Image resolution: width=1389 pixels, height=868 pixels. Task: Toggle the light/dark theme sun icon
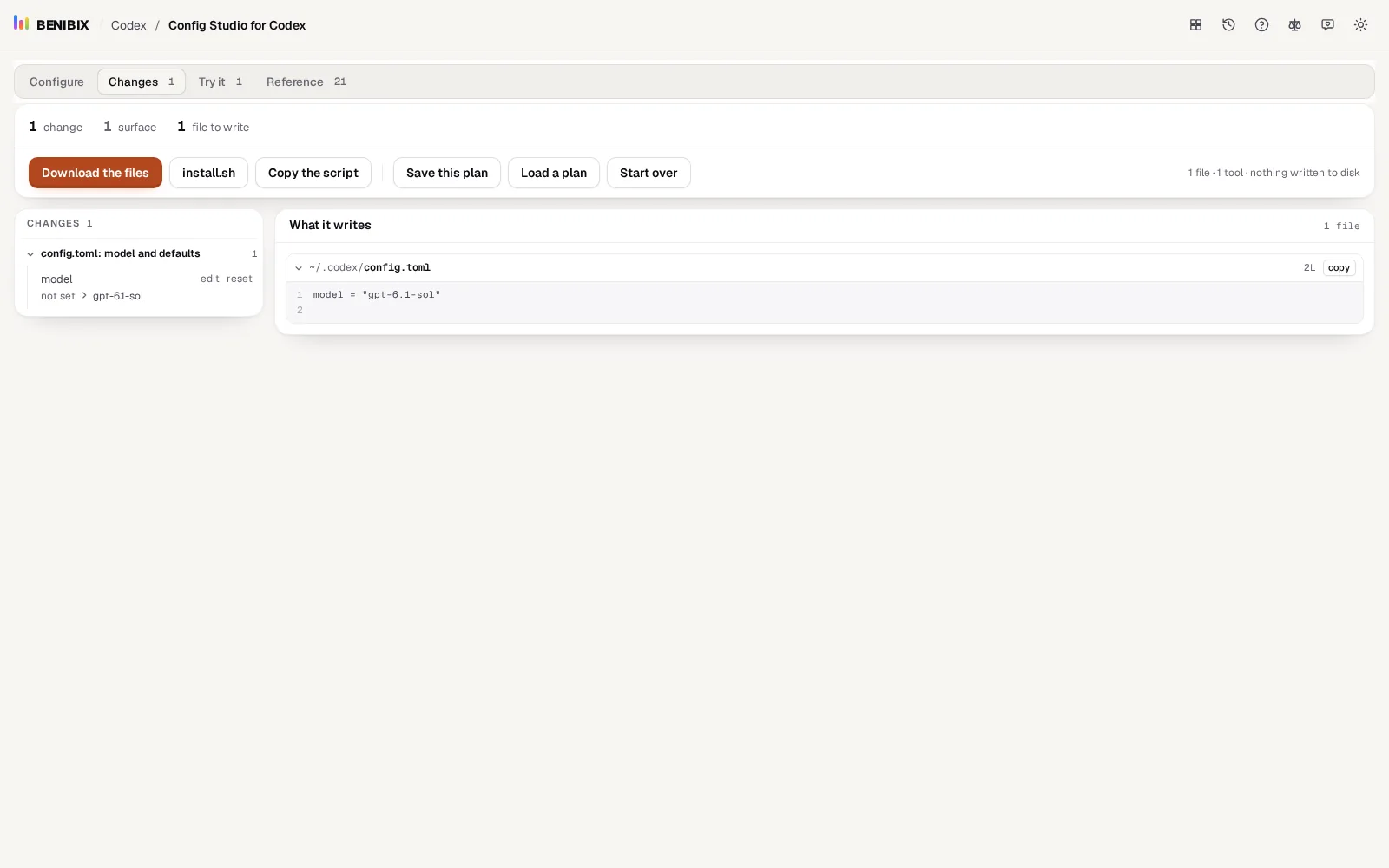(1360, 25)
